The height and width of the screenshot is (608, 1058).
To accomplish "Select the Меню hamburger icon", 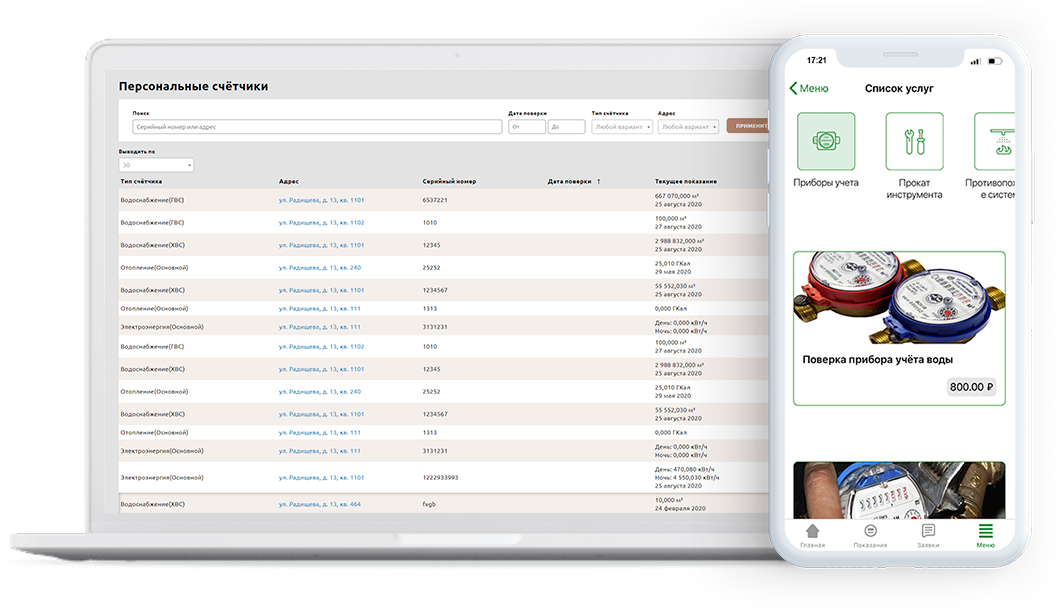I will [x=986, y=530].
